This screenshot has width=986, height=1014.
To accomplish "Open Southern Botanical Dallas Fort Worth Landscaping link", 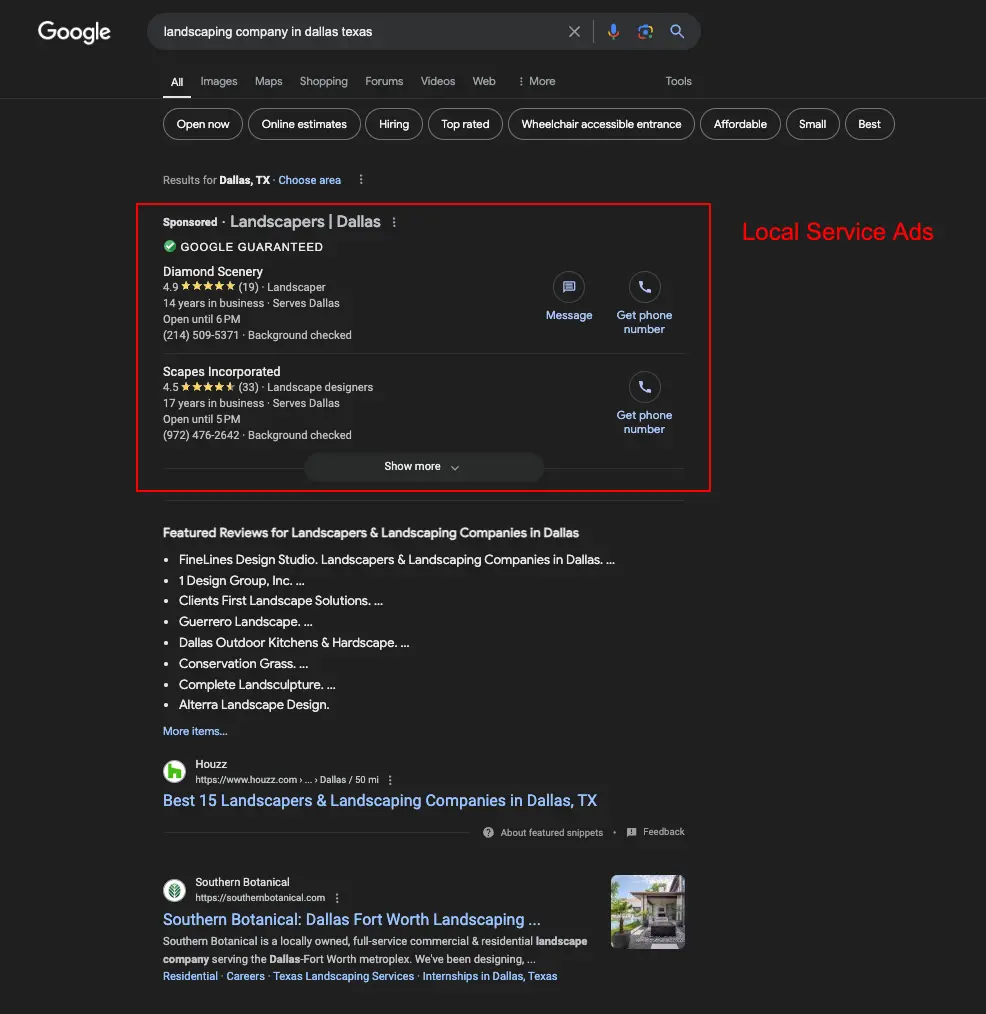I will pyautogui.click(x=351, y=920).
